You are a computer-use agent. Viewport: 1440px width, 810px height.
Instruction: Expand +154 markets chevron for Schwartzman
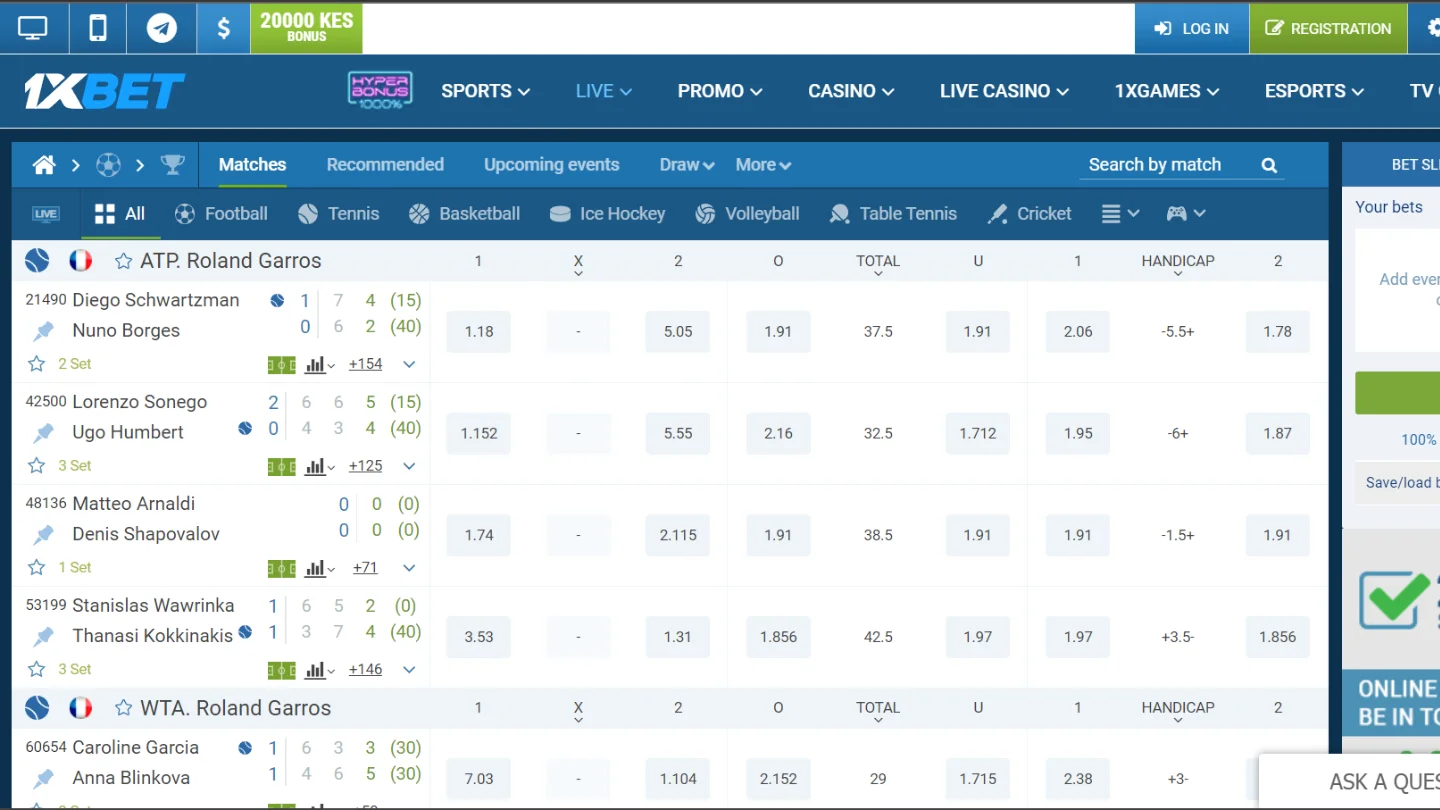coord(409,365)
